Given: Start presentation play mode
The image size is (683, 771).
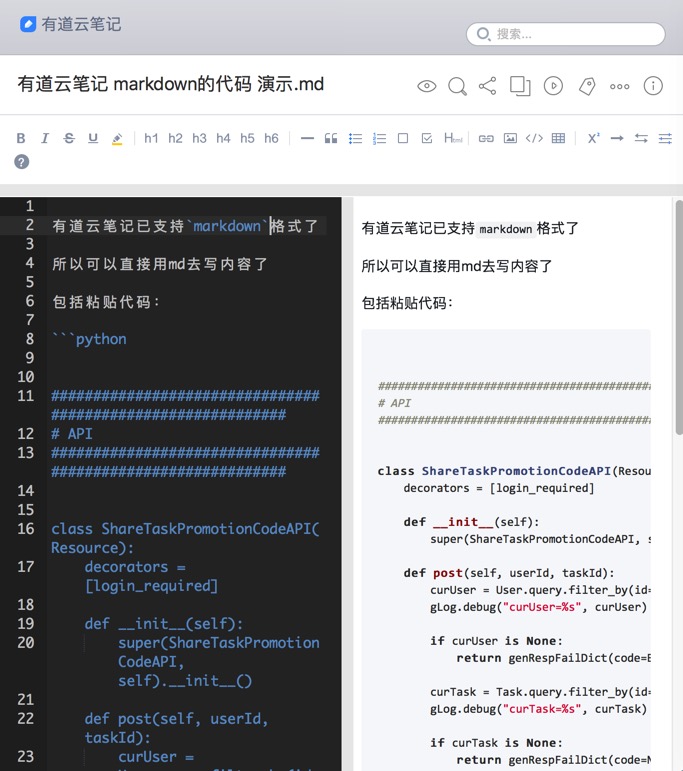Looking at the screenshot, I should point(553,86).
